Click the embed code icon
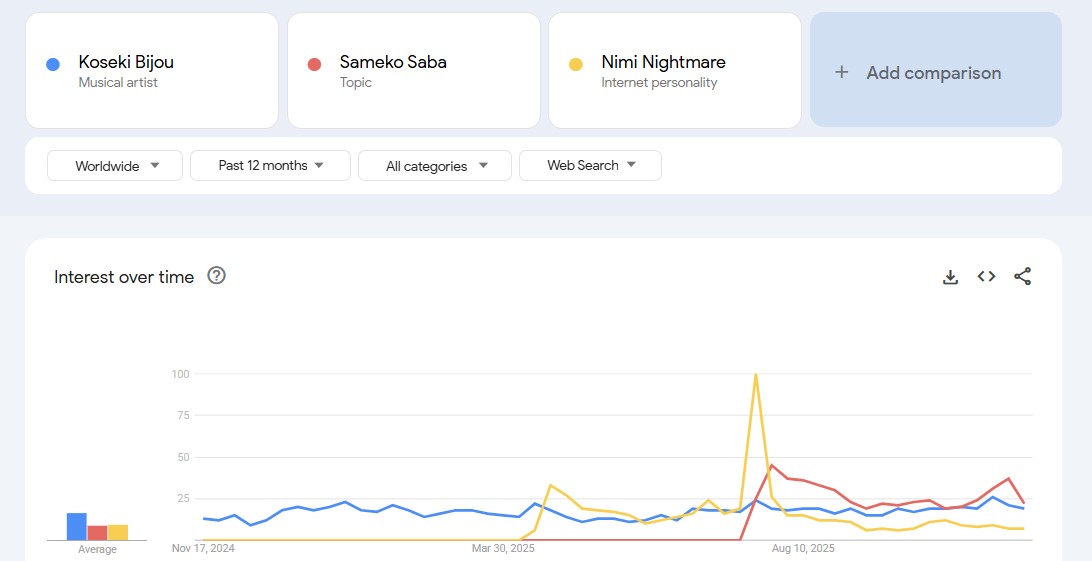 click(986, 277)
